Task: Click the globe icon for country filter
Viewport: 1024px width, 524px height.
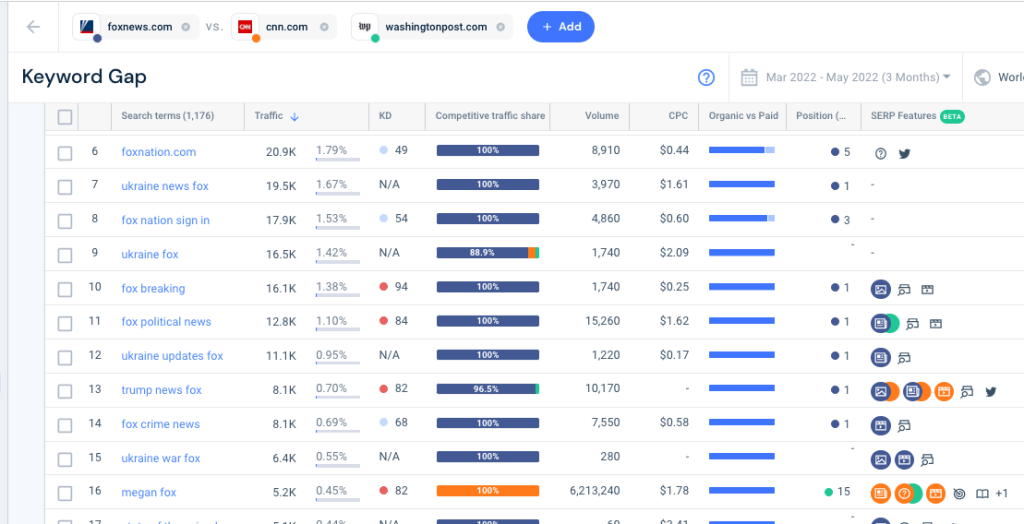Action: click(982, 78)
